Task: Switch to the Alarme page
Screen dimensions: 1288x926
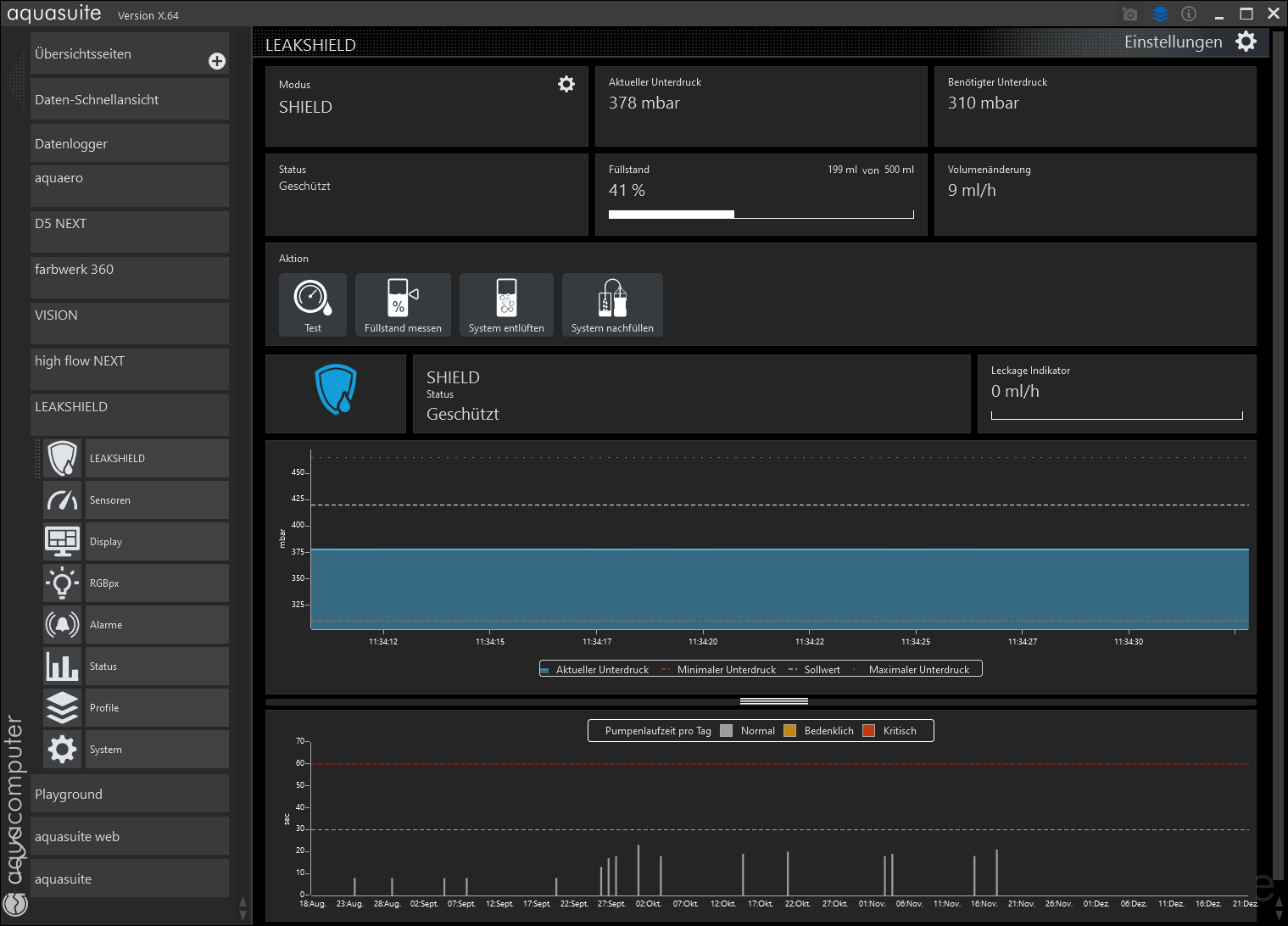Action: click(x=156, y=625)
